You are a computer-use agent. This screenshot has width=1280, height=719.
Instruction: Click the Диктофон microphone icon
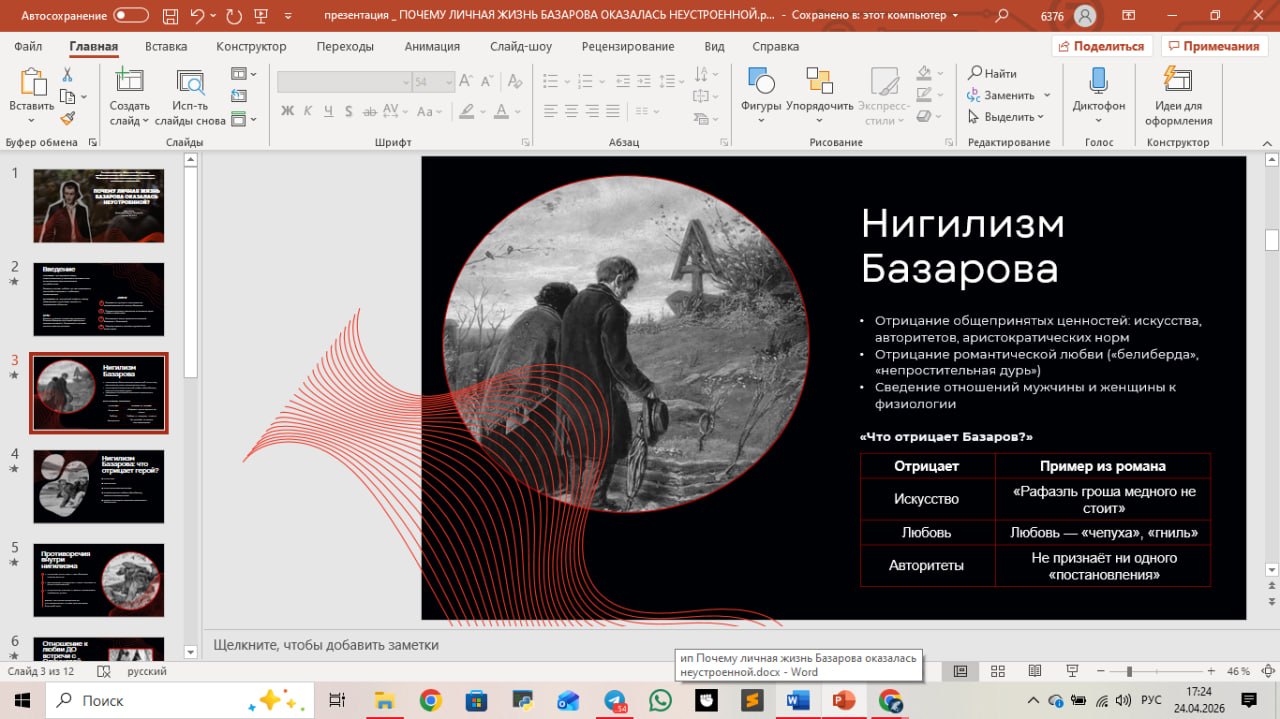tap(1098, 82)
